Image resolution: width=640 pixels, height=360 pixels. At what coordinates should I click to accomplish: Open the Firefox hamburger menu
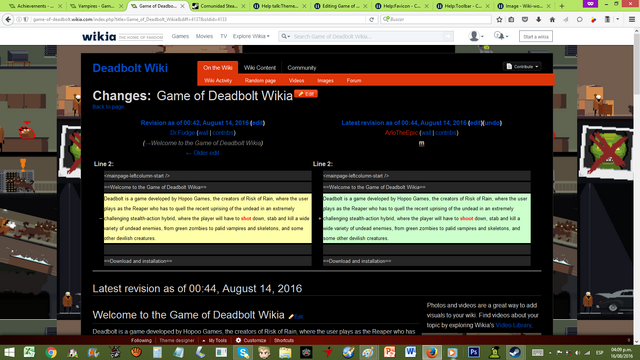pyautogui.click(x=632, y=19)
